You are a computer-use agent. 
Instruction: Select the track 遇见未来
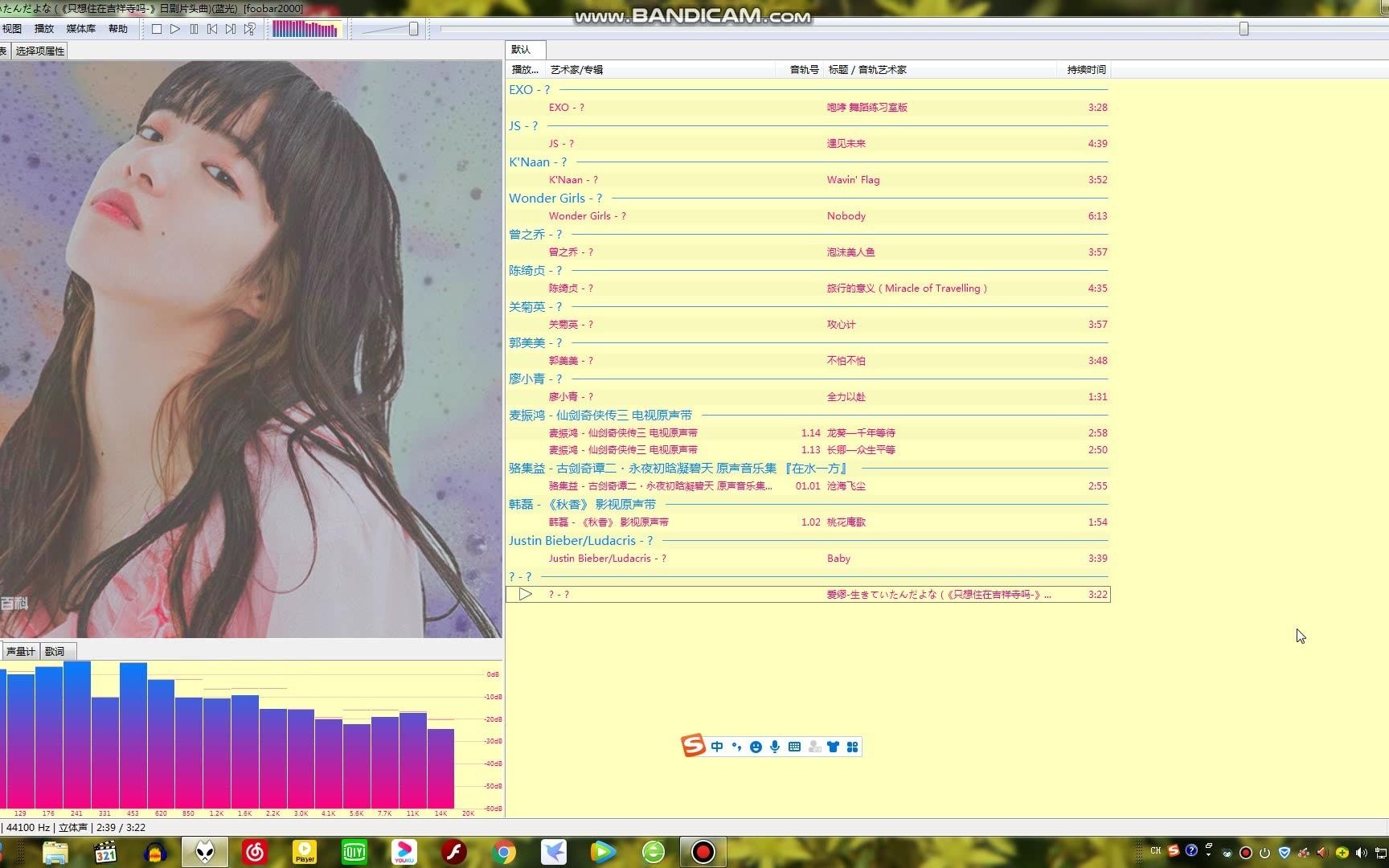point(808,144)
